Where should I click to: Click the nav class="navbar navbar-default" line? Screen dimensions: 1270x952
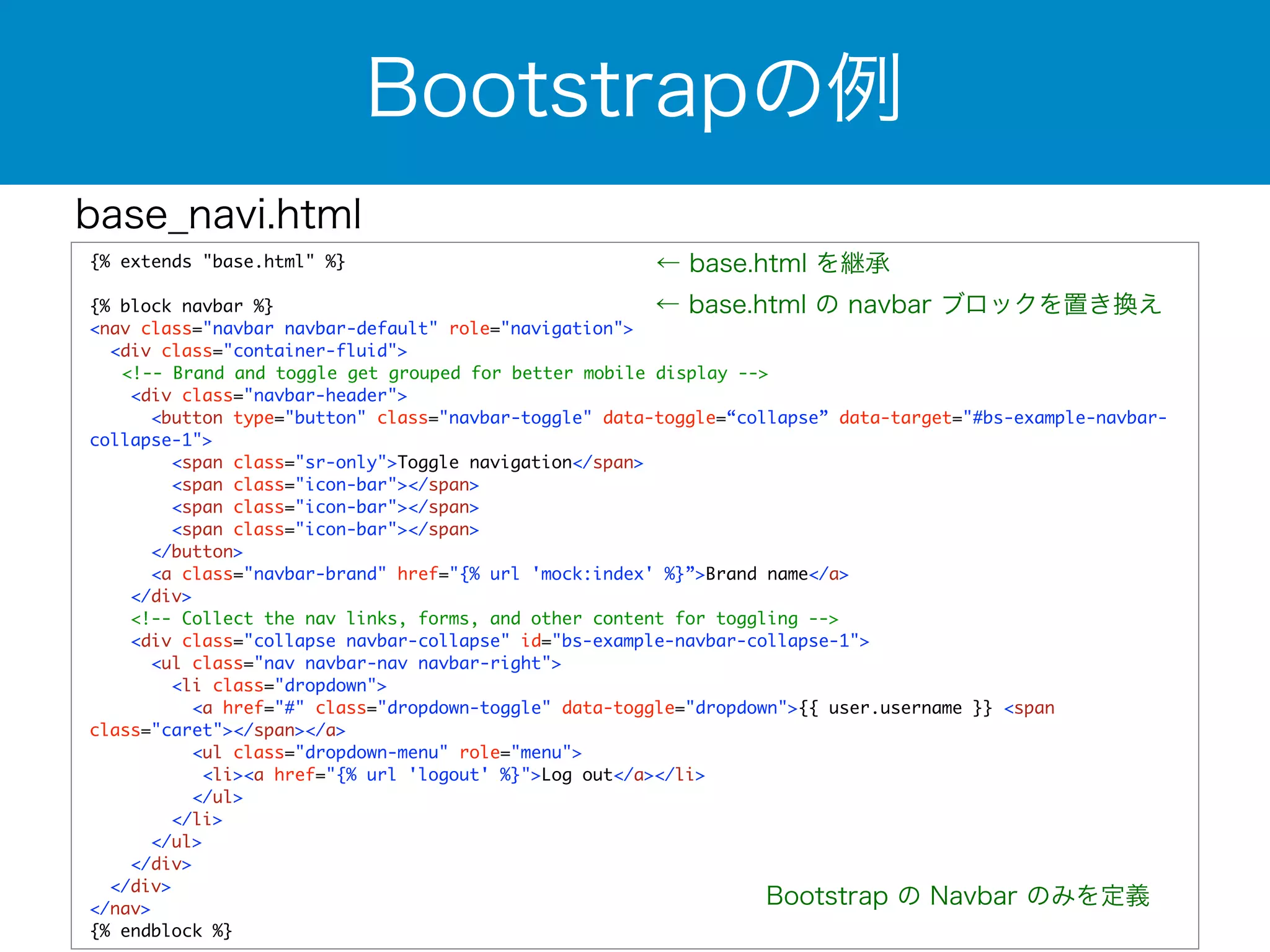tap(362, 328)
